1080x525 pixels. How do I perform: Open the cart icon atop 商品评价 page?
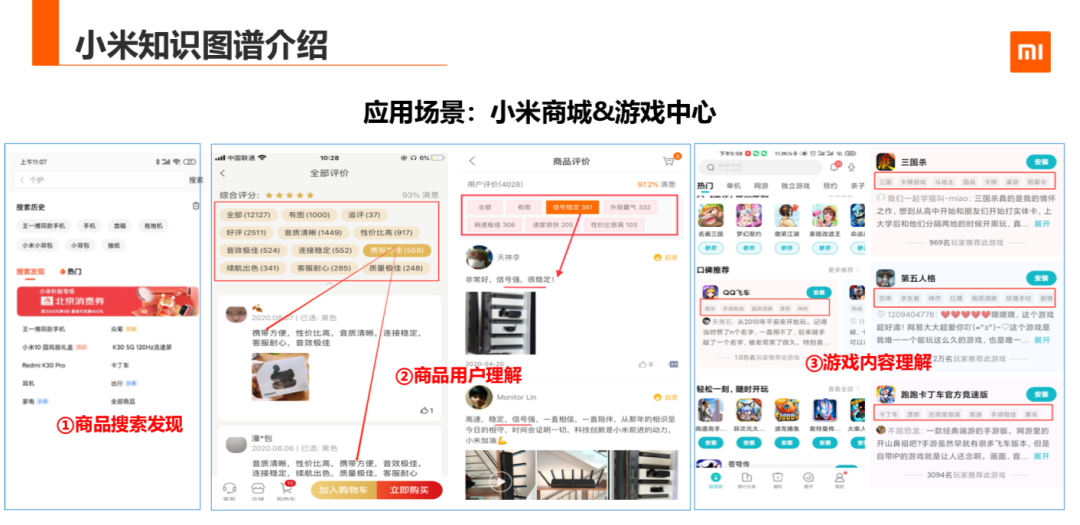[x=669, y=161]
